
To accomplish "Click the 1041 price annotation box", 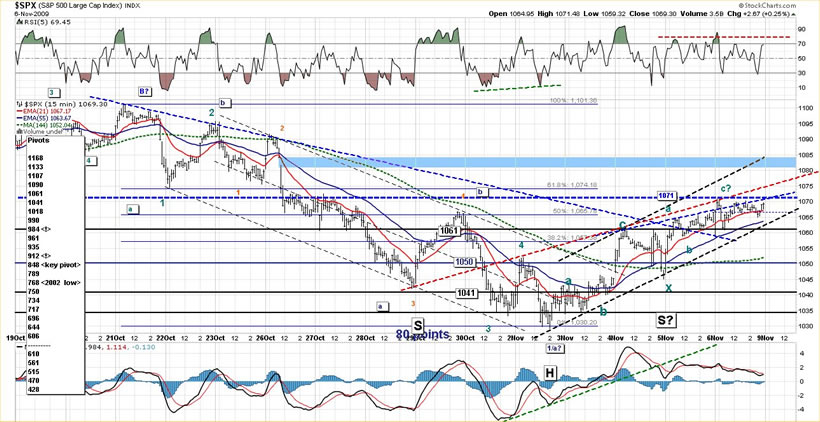I will (x=466, y=292).
